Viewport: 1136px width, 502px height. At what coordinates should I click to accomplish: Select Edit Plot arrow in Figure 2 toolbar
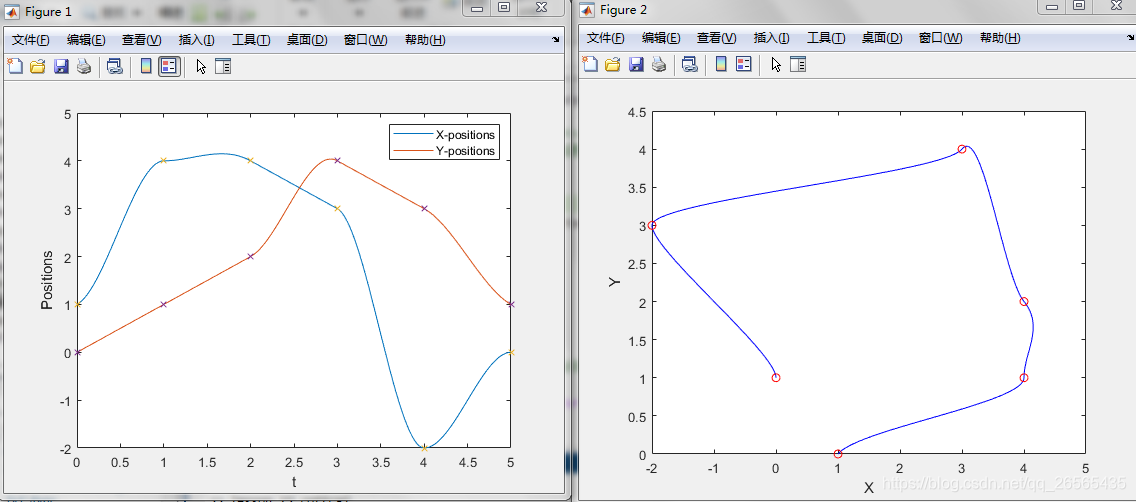[x=776, y=64]
